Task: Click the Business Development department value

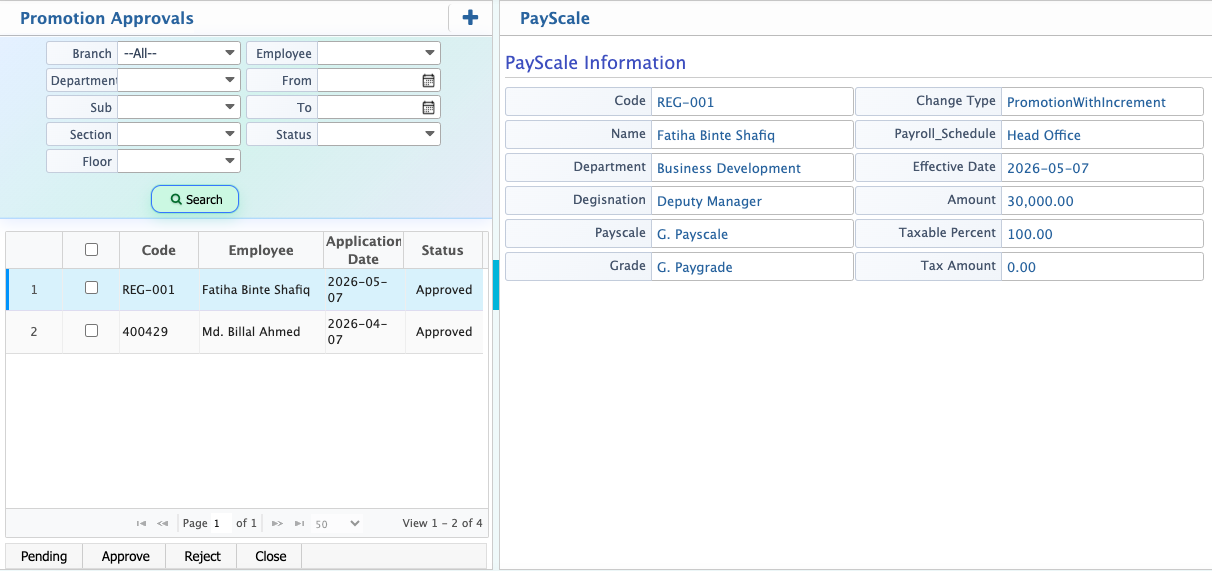Action: tap(729, 168)
